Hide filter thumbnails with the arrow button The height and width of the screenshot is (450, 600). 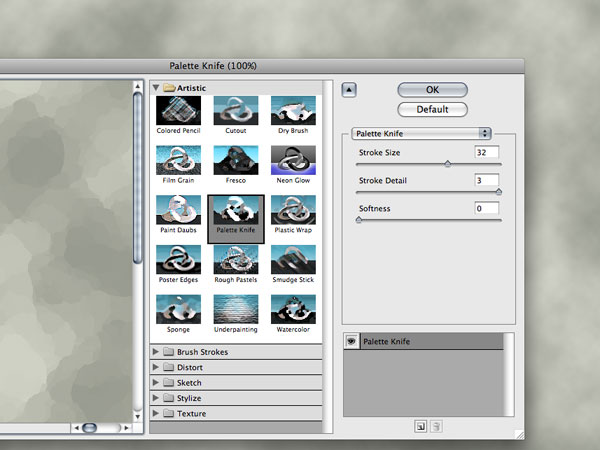click(349, 90)
